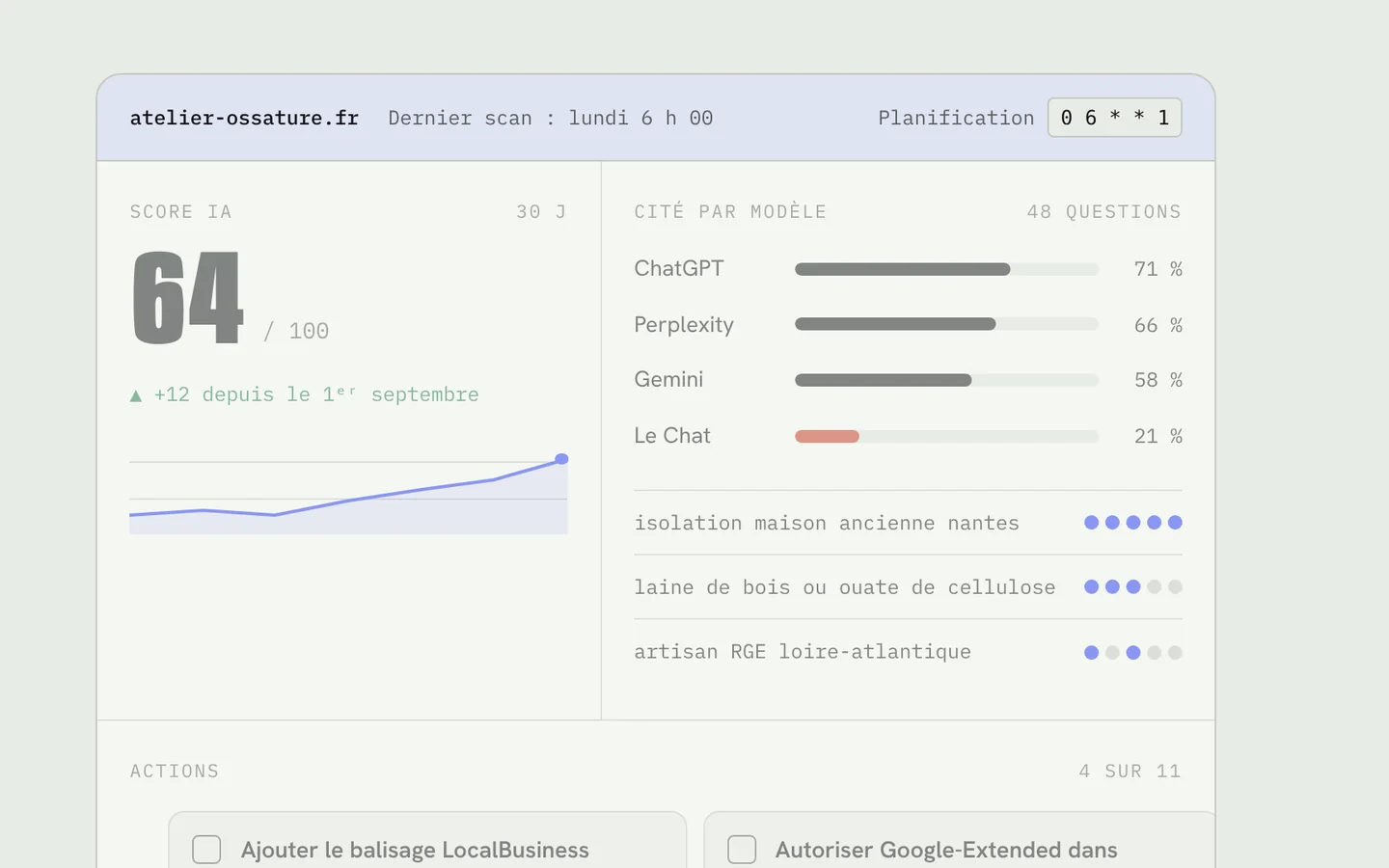Click the big 64 score number
The height and width of the screenshot is (868, 1389).
point(187,297)
